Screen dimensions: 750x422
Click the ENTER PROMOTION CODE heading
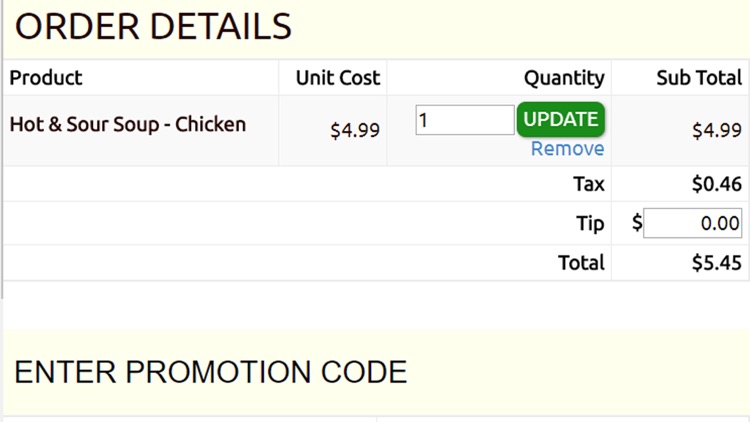coord(211,372)
